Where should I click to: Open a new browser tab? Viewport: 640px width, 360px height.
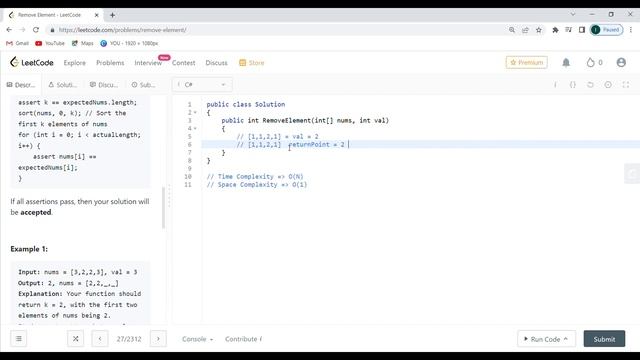click(x=112, y=15)
